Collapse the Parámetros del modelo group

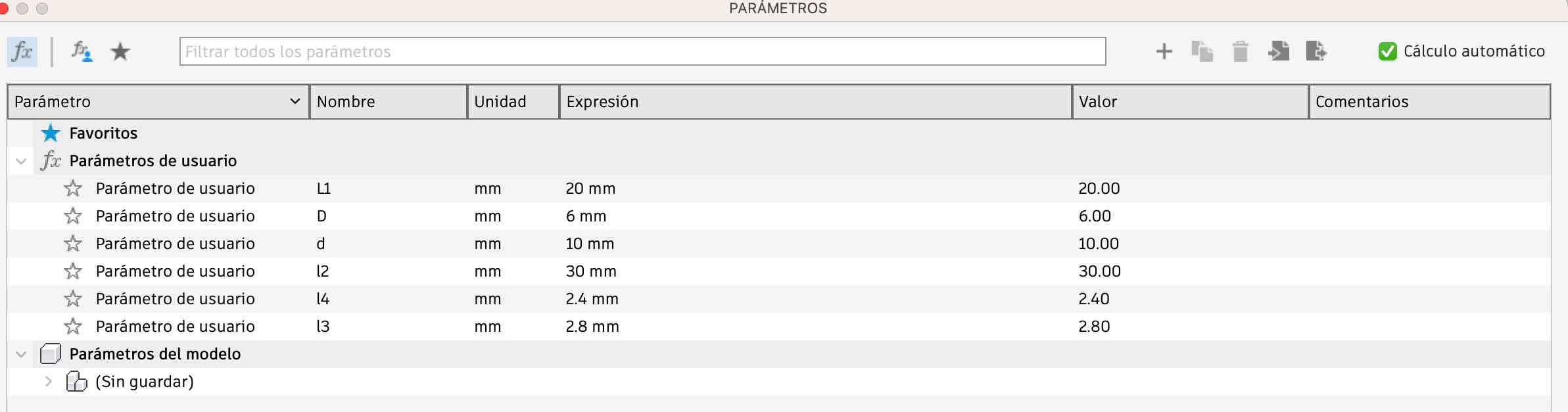21,354
